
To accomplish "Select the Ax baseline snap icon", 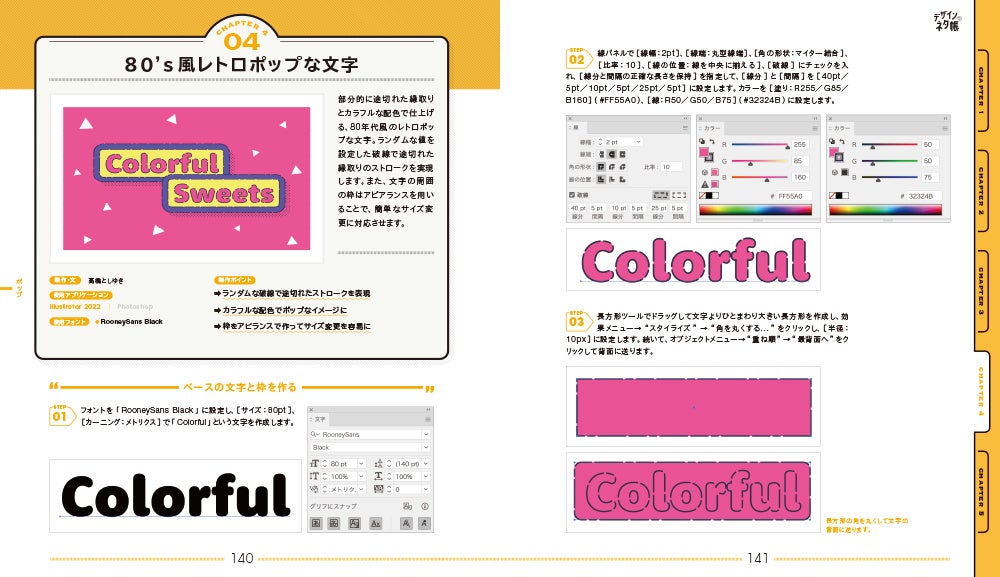I will (376, 523).
